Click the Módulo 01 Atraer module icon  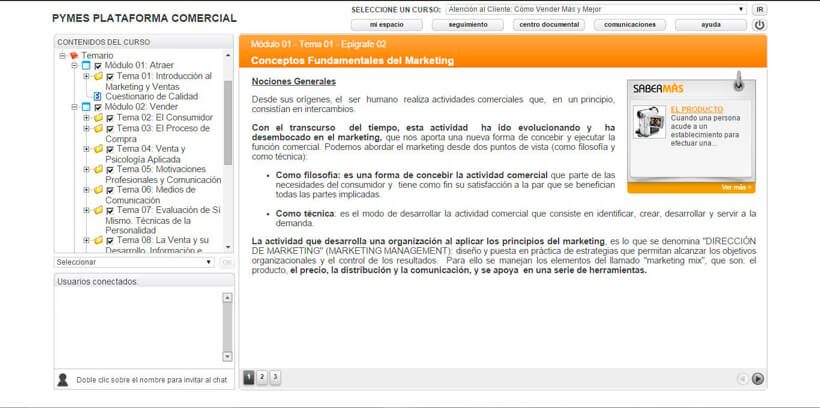pyautogui.click(x=86, y=66)
